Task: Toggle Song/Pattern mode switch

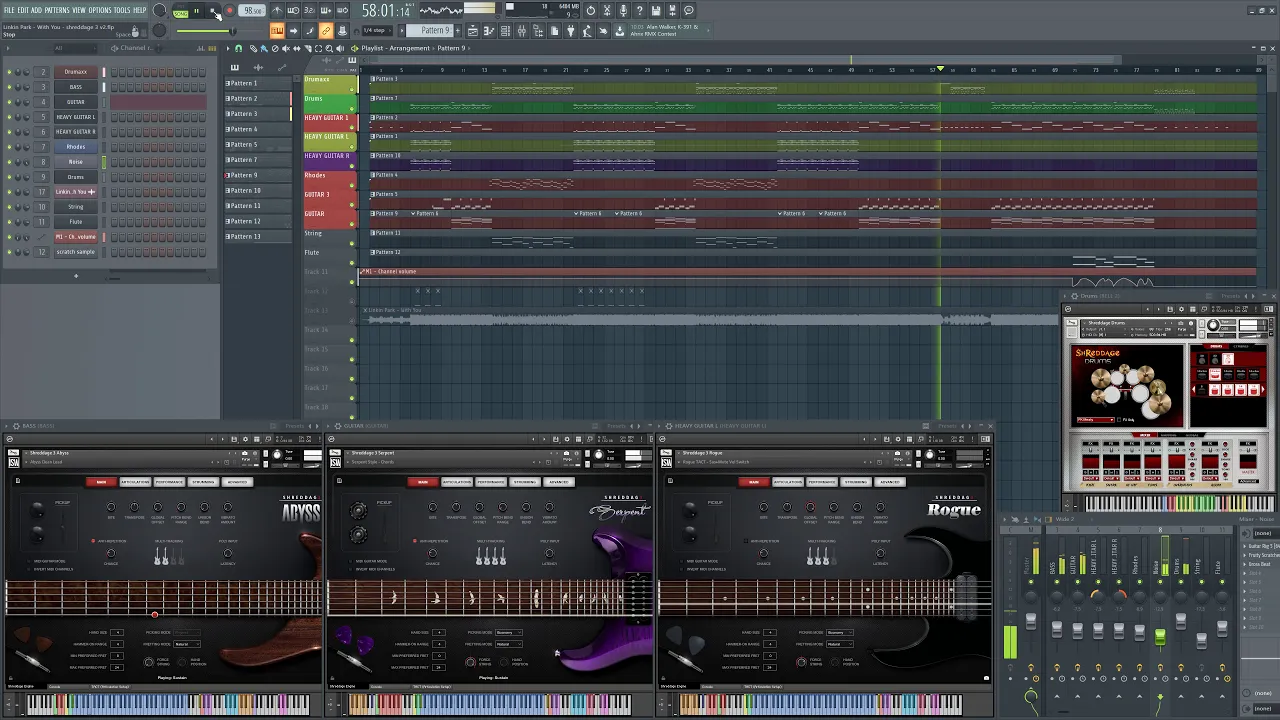Action: click(x=180, y=12)
